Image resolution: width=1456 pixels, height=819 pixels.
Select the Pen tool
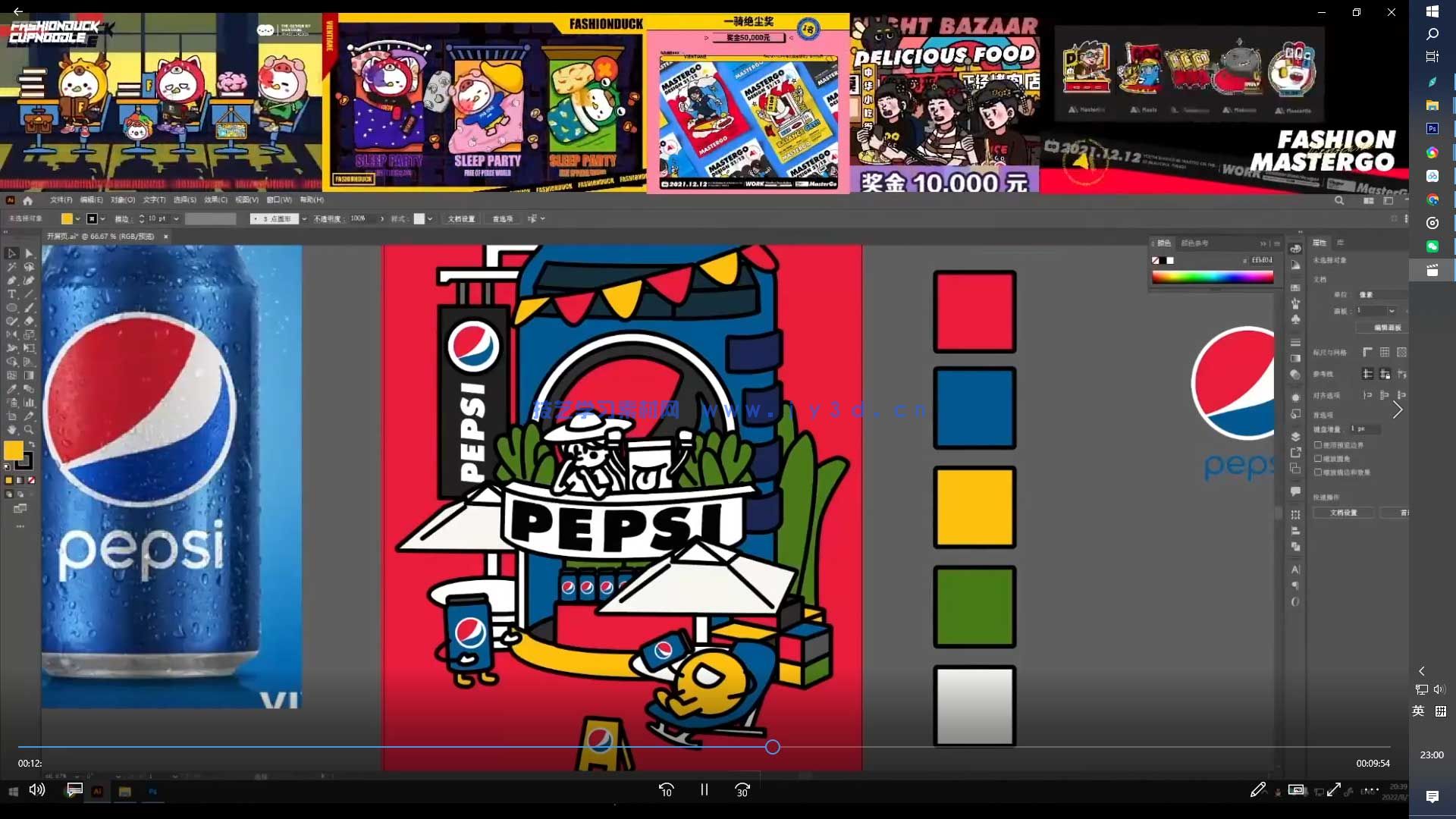click(x=11, y=281)
